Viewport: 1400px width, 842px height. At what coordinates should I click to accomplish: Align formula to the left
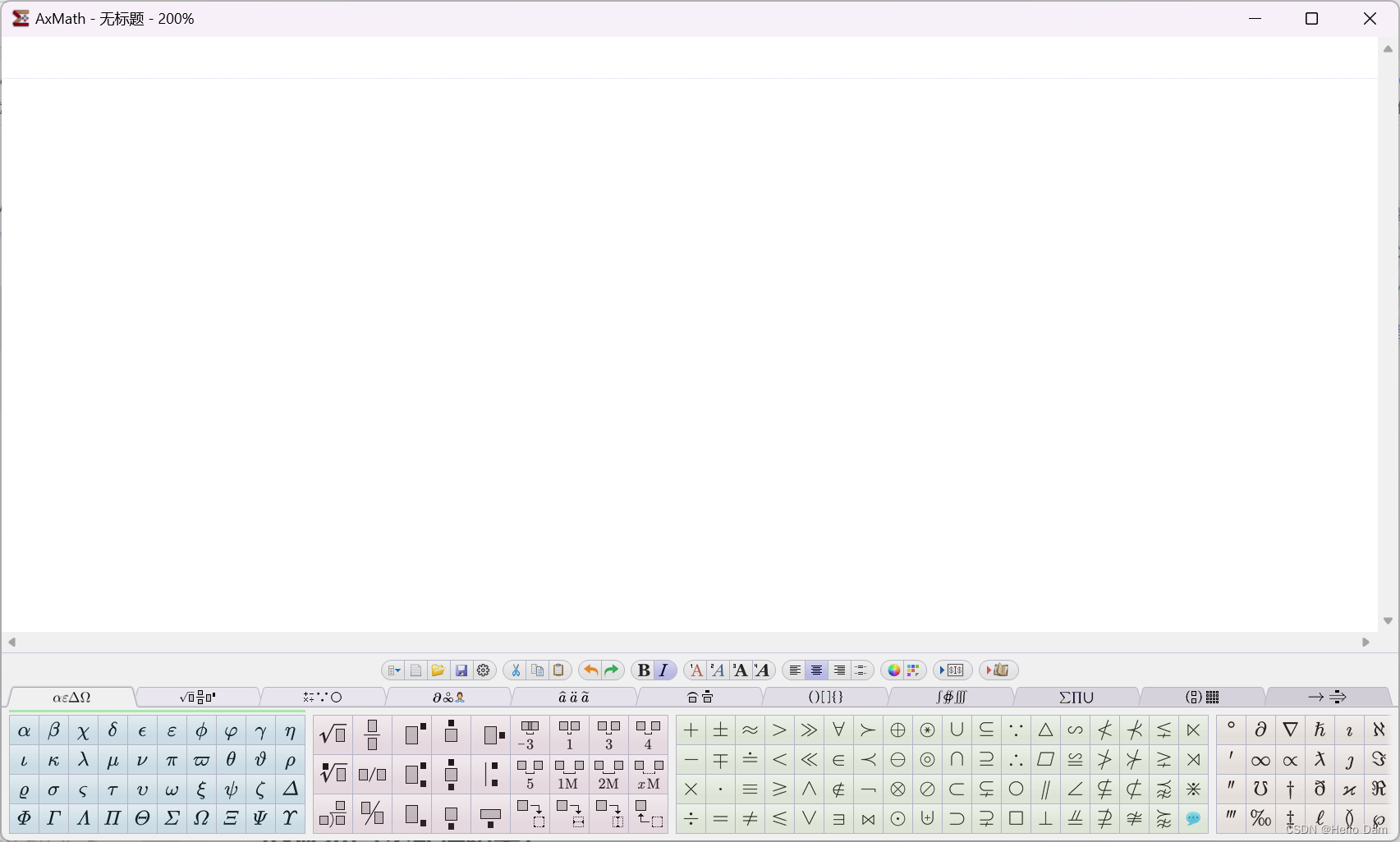pos(795,670)
